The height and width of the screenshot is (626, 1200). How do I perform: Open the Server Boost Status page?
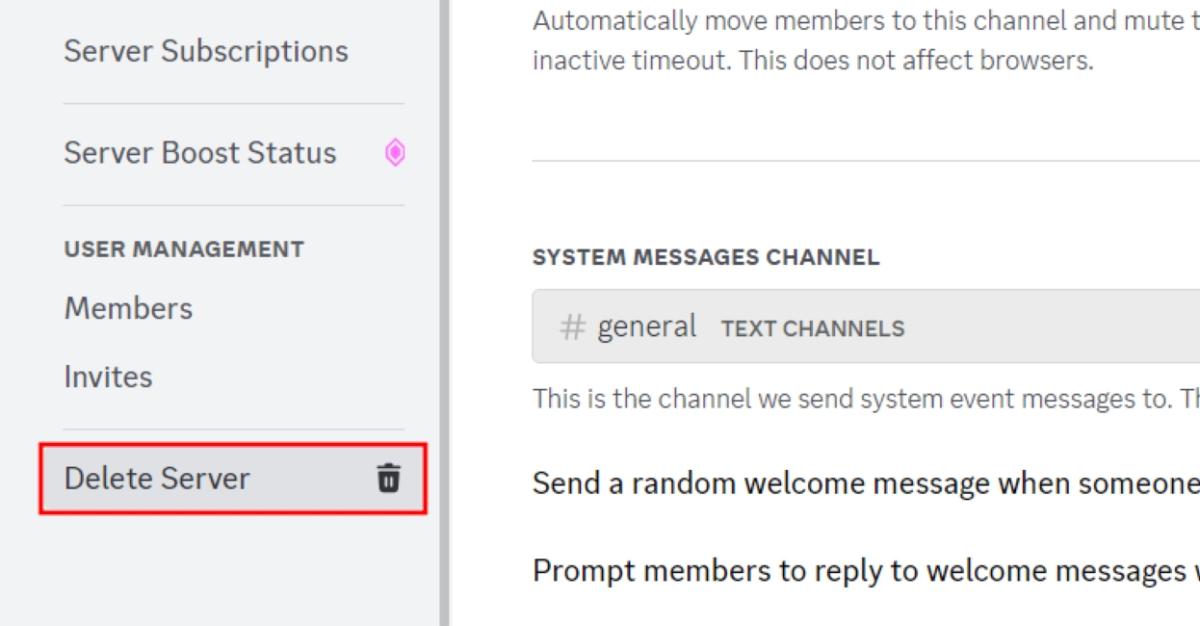pos(199,153)
